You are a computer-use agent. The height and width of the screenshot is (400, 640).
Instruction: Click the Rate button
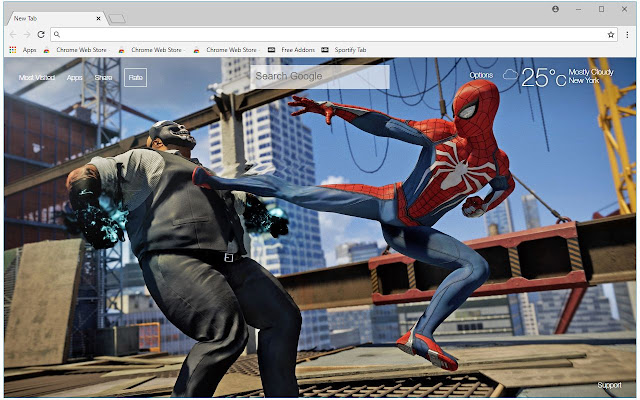tap(136, 77)
